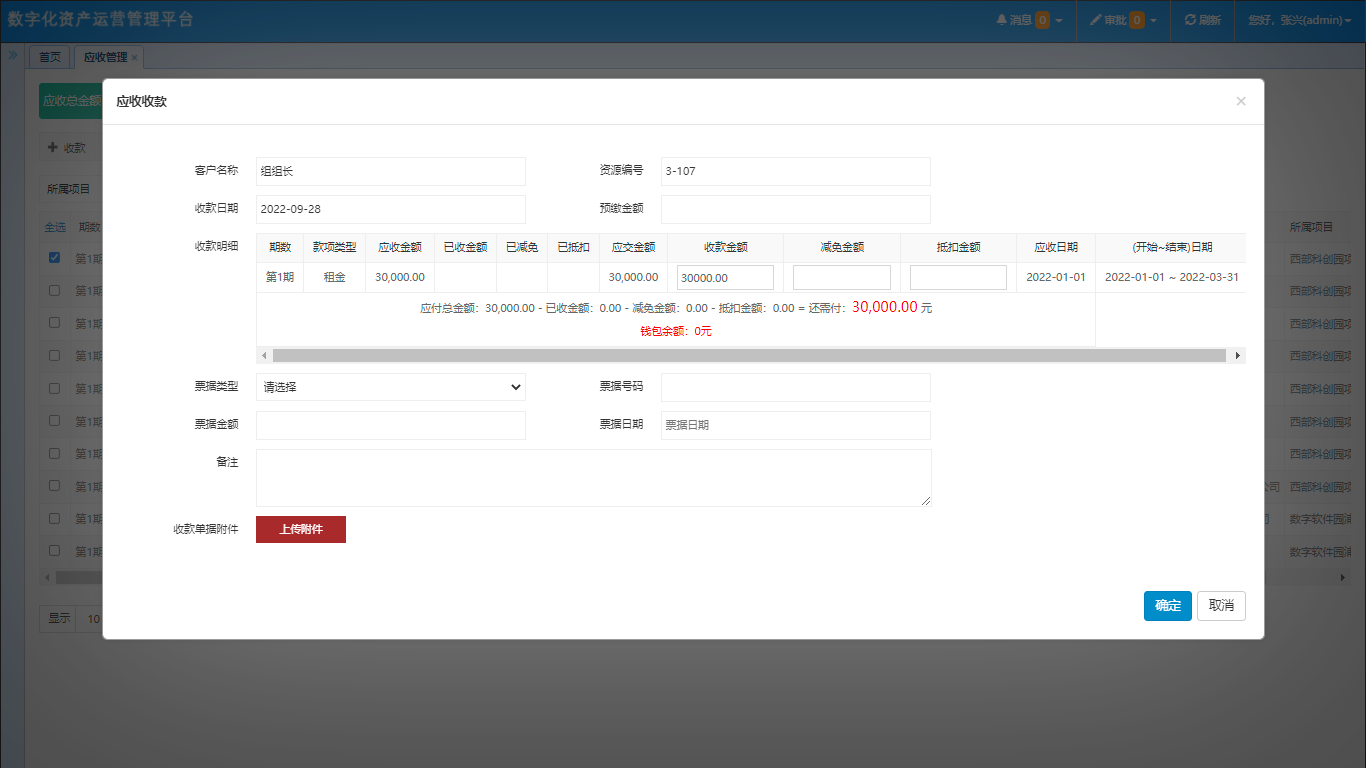Click the 已抵扣 column header
The image size is (1366, 768).
[573, 247]
